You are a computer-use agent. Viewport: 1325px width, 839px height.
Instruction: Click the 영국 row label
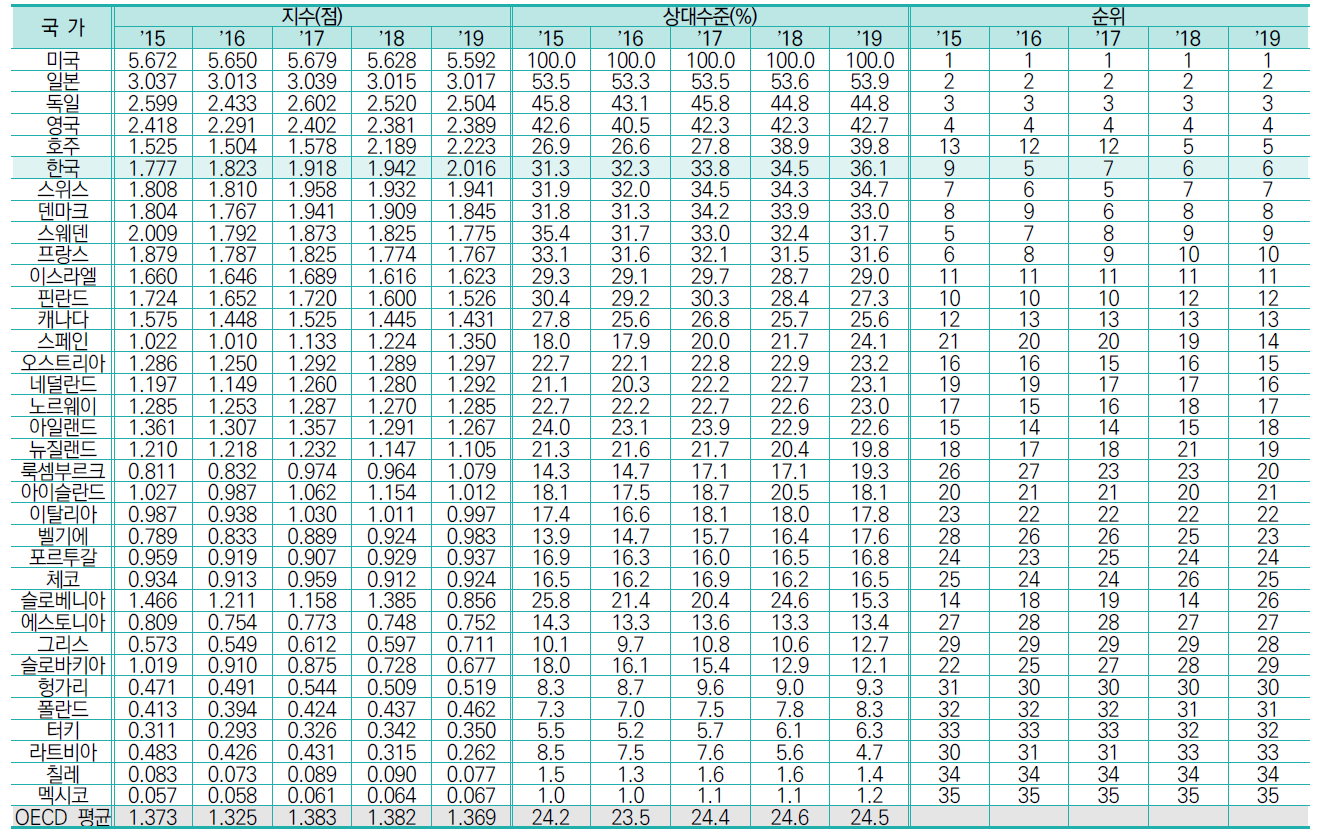coord(62,125)
